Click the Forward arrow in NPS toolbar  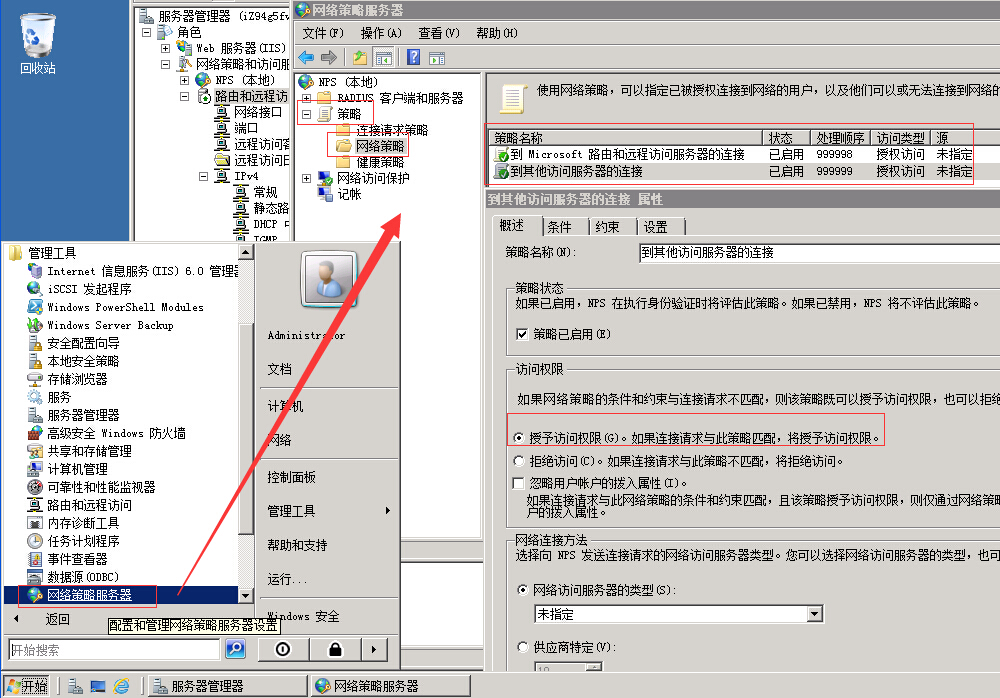point(328,58)
